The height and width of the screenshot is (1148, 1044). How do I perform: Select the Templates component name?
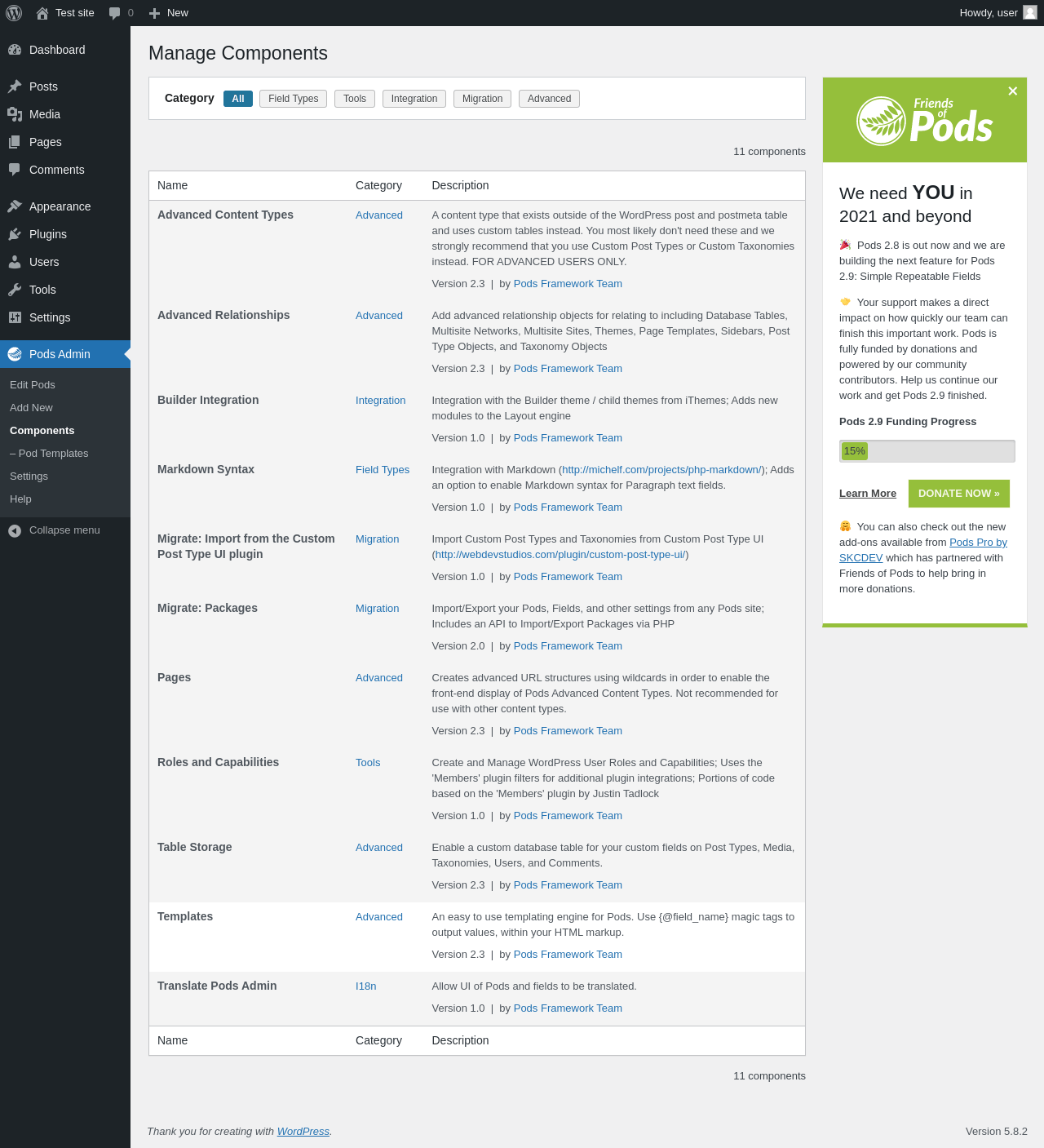click(185, 916)
